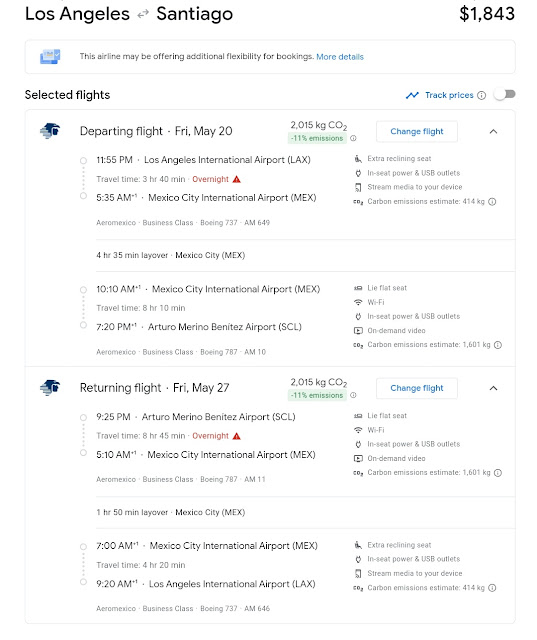537x640 pixels.
Task: Toggle the Track prices switch
Action: click(x=505, y=95)
